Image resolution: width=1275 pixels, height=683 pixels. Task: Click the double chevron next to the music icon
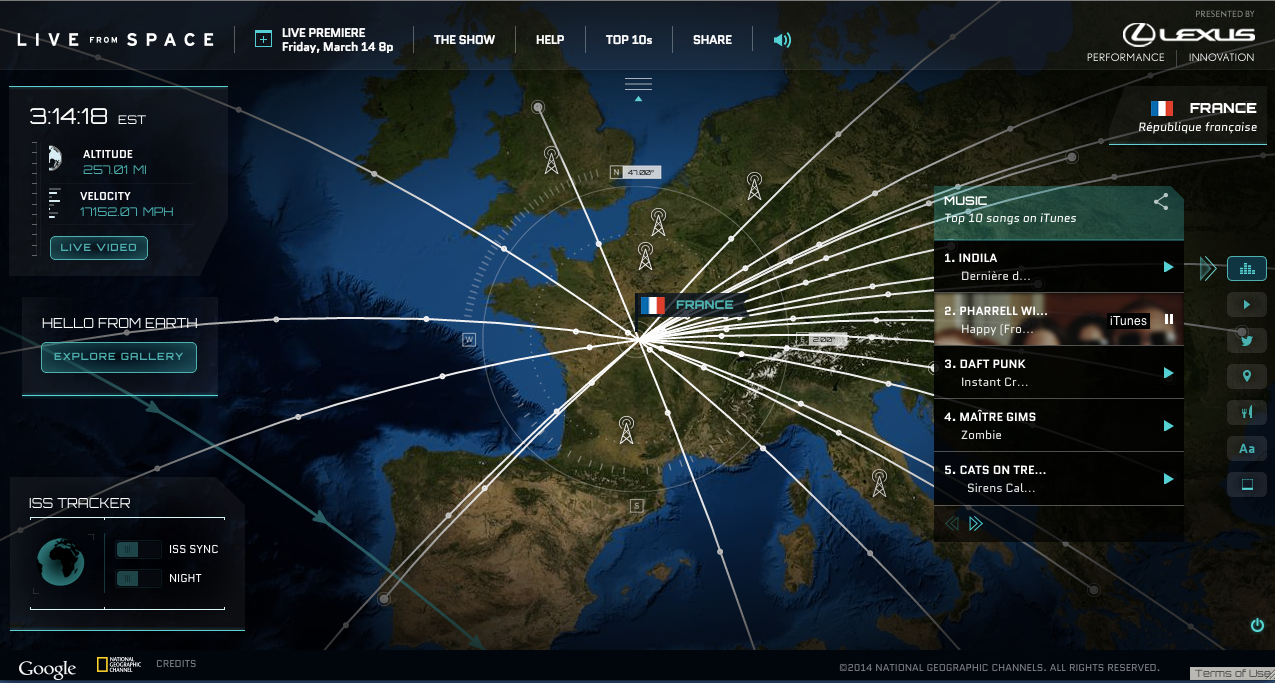[x=1208, y=268]
